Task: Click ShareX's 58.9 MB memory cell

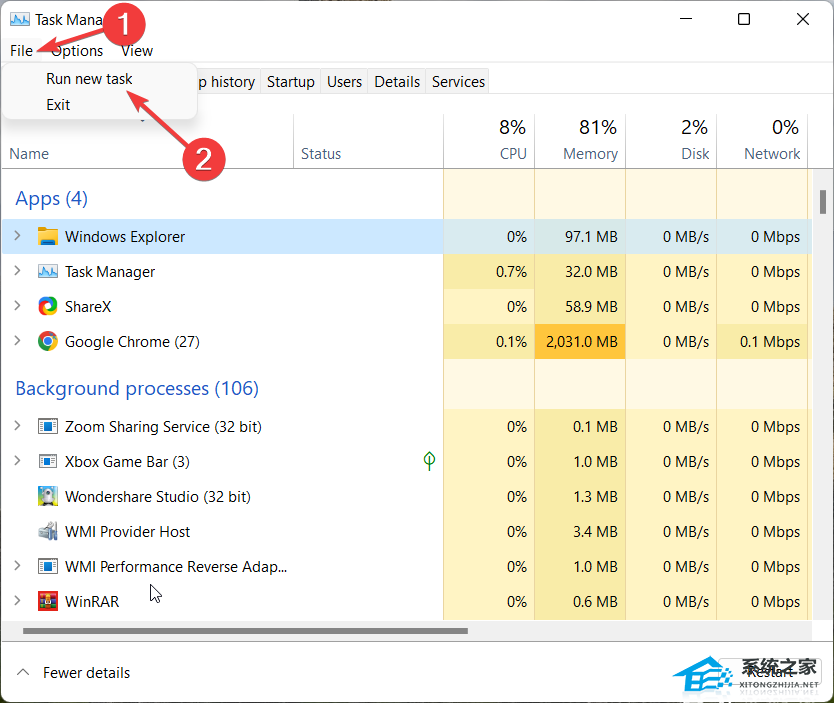Action: 580,307
